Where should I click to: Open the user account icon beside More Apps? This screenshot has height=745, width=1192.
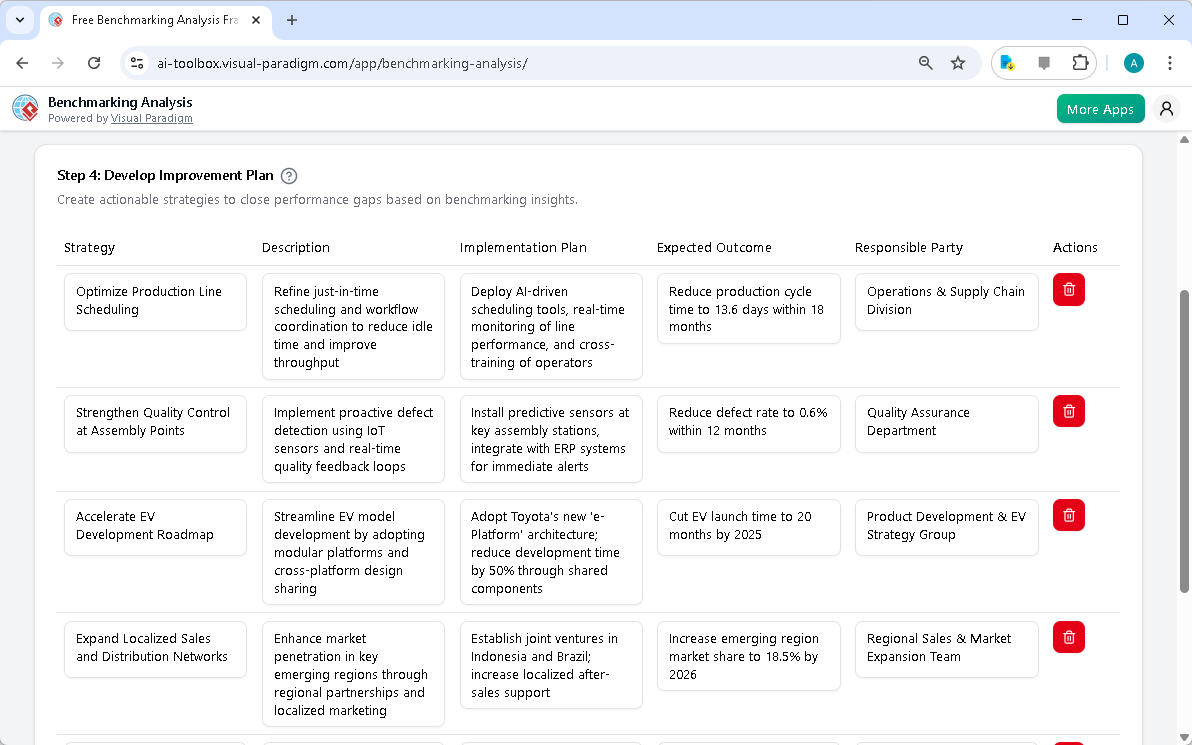[x=1166, y=108]
